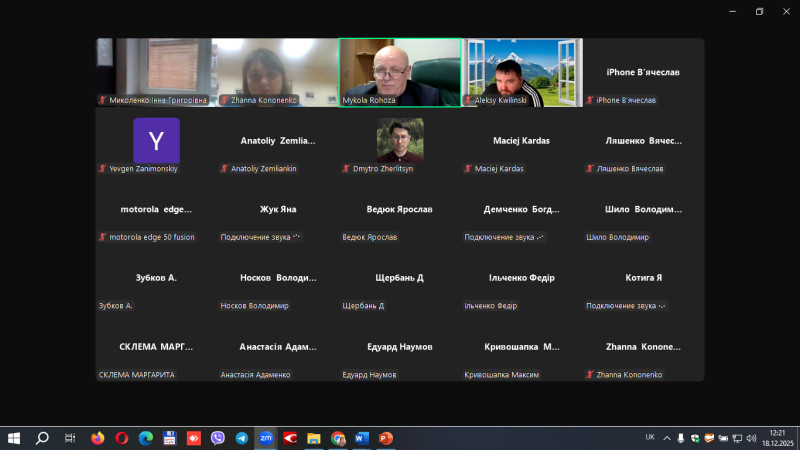
Task: Open Opera browser from the taskbar
Action: [122, 438]
